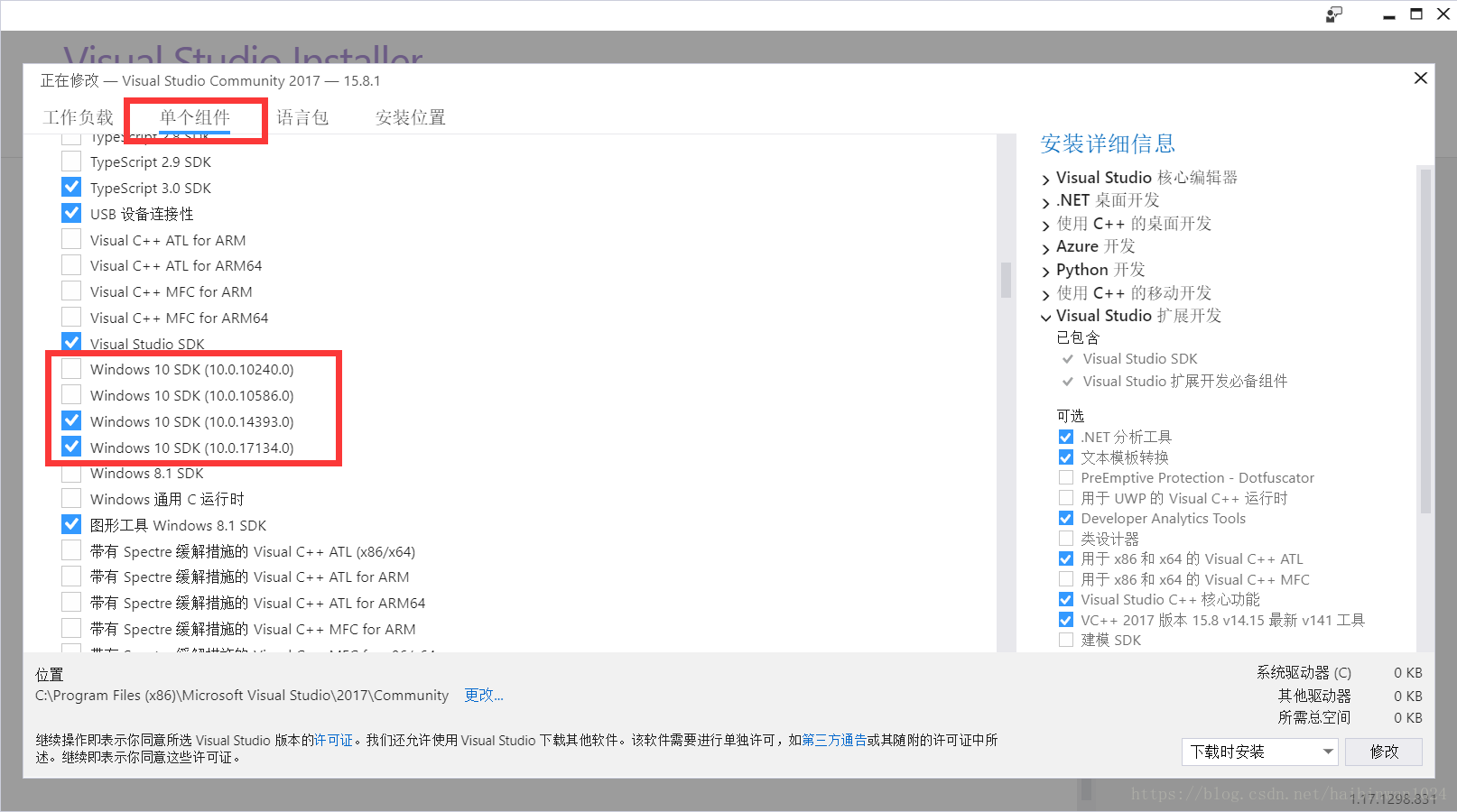Disable Developer Analytics Tools
The image size is (1457, 812).
point(1066,518)
